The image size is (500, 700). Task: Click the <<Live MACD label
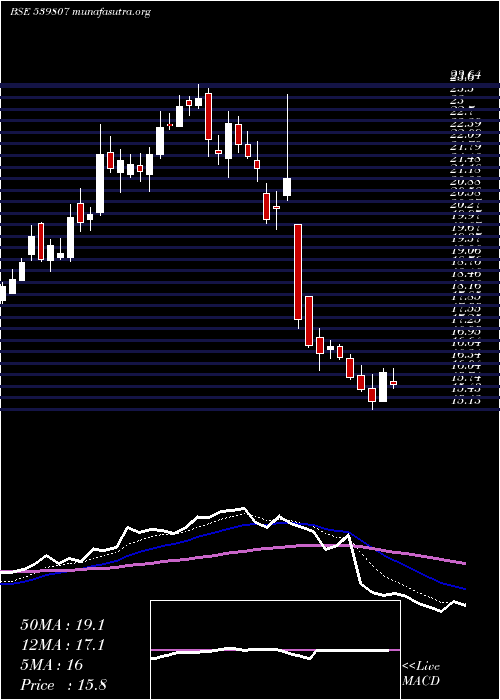[421, 674]
